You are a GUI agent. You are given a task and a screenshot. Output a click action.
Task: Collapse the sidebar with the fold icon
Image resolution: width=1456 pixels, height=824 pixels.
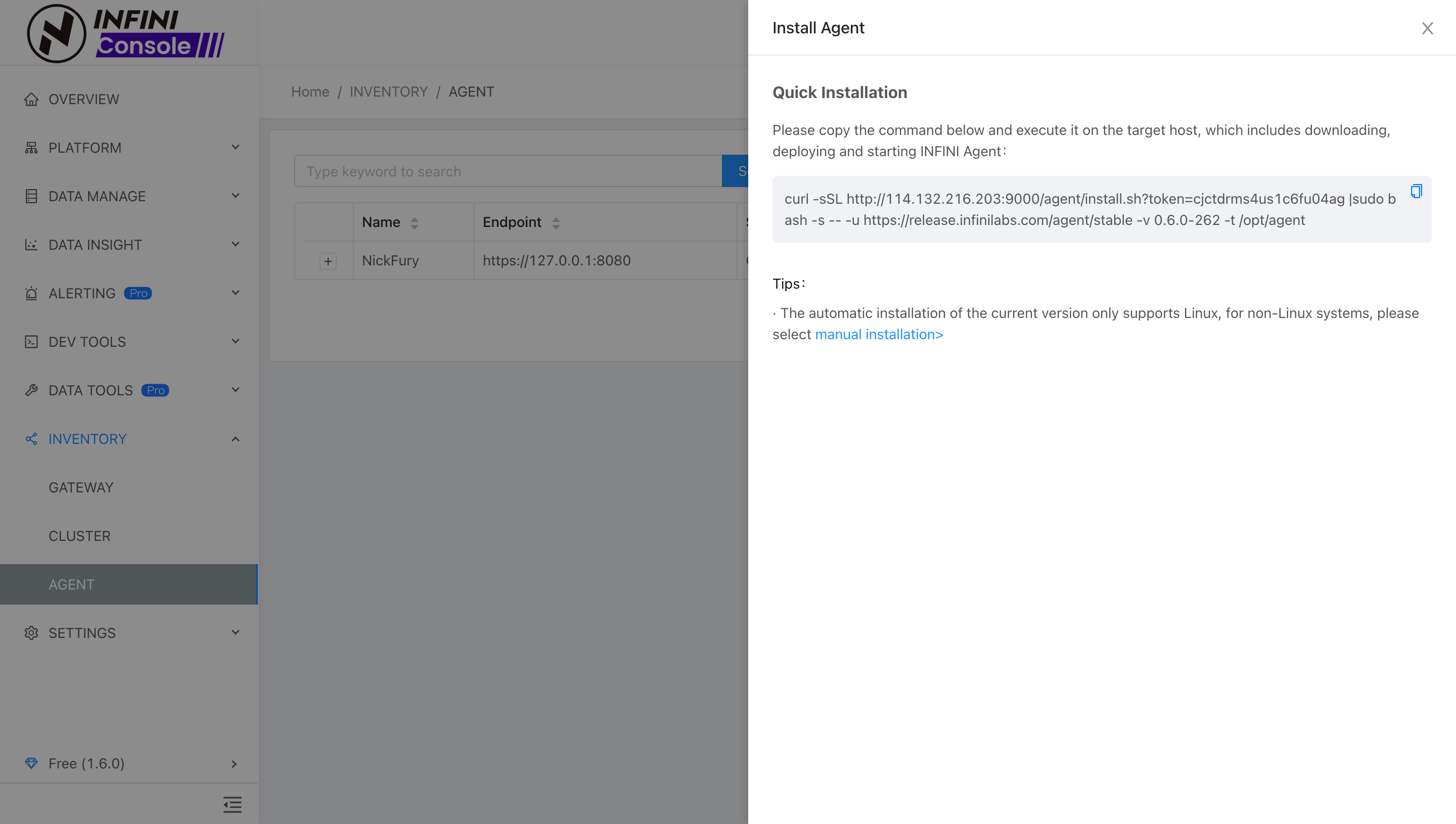point(232,804)
